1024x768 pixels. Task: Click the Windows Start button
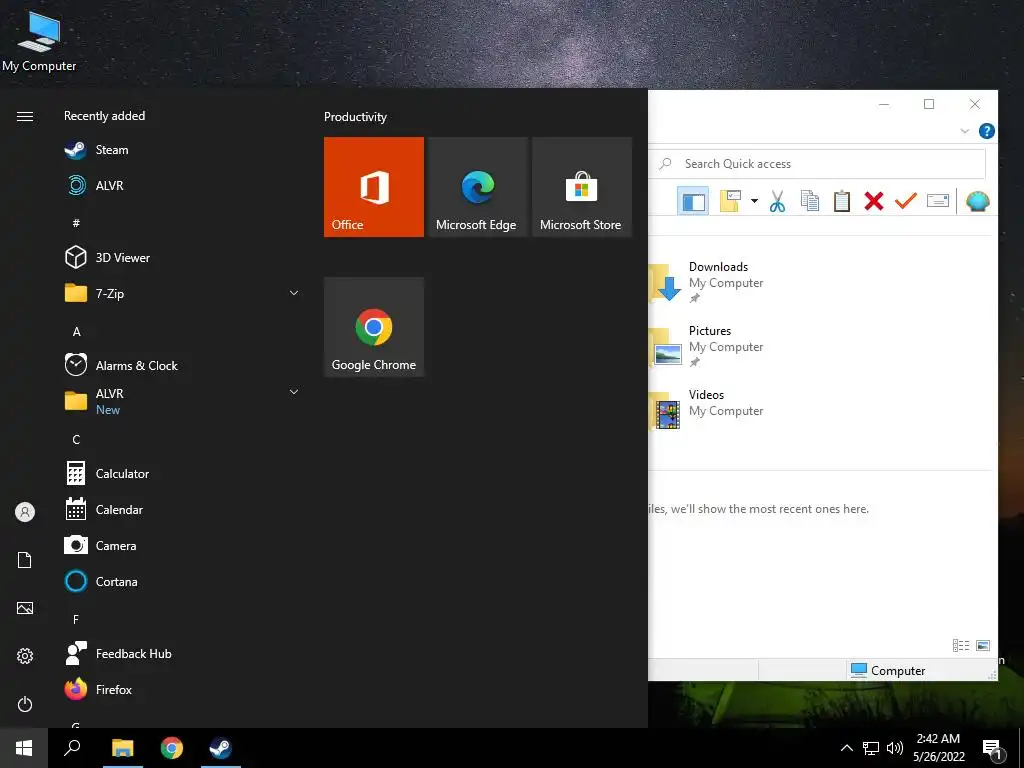[24, 748]
